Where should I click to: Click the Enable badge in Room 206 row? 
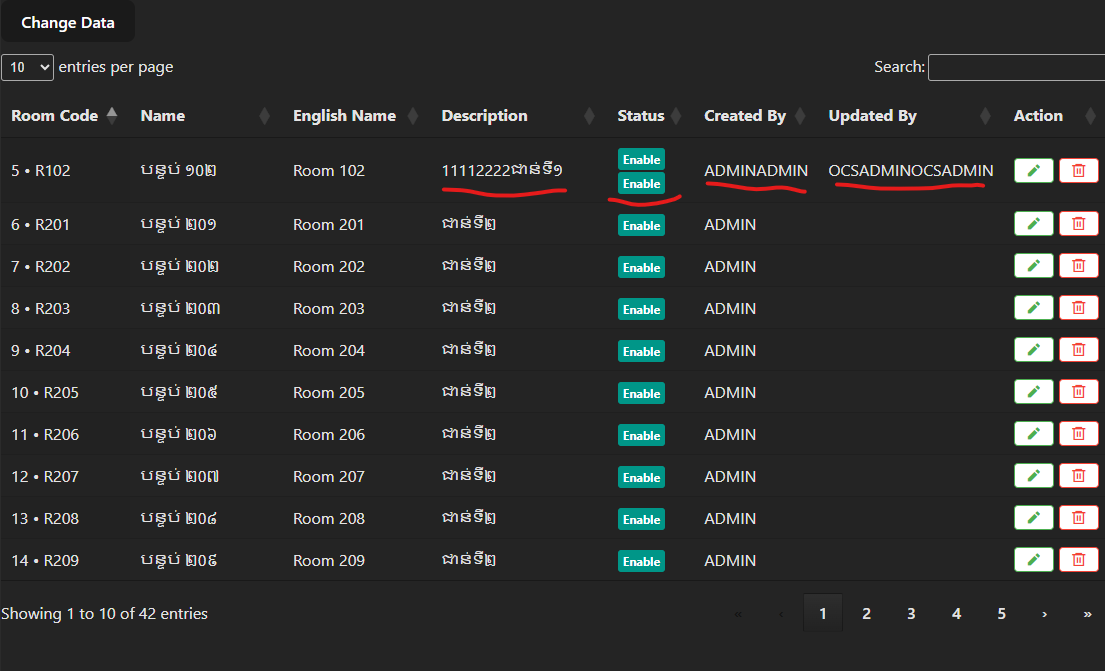(641, 436)
